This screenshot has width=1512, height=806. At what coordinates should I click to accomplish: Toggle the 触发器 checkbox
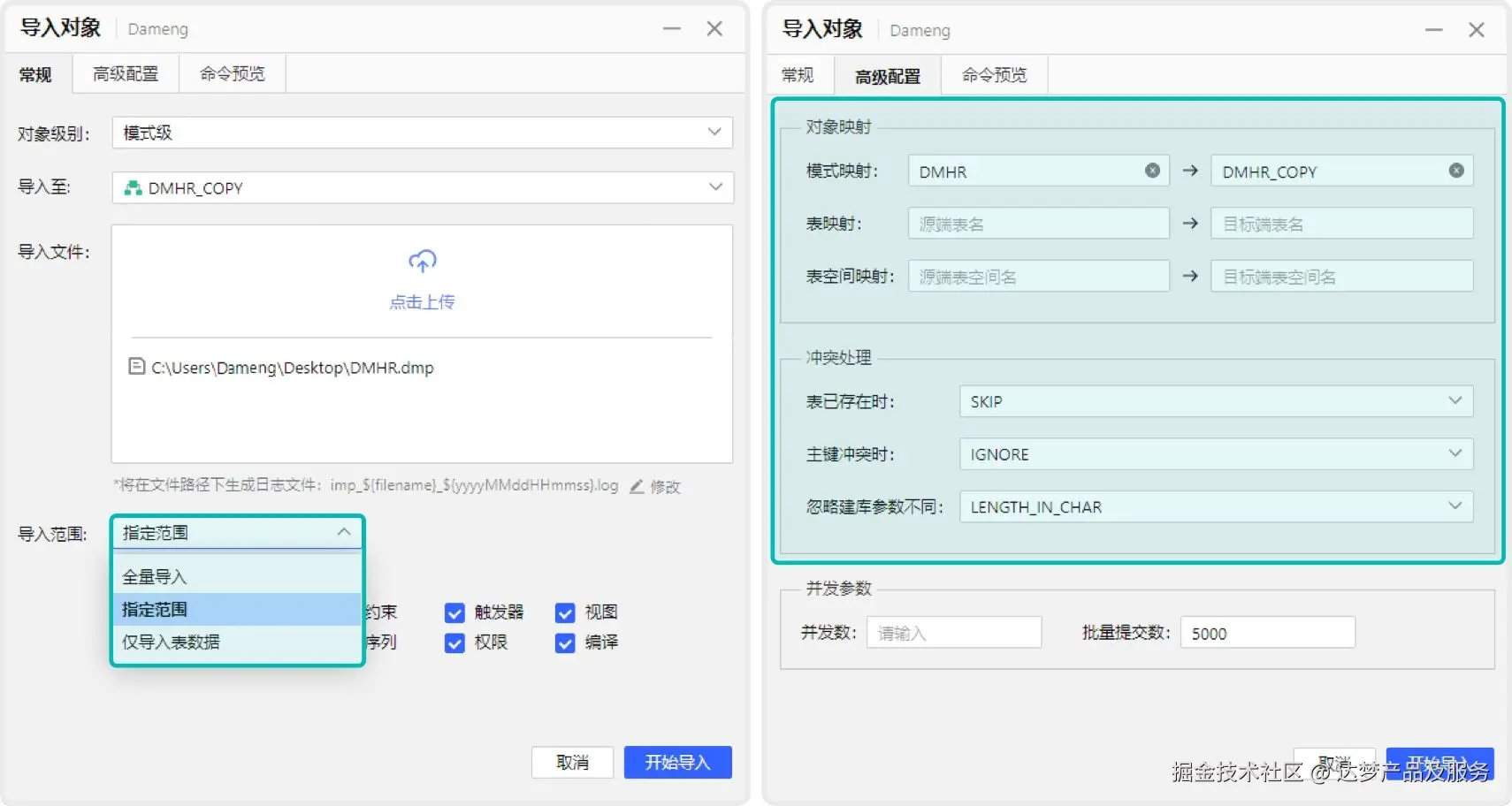point(454,612)
